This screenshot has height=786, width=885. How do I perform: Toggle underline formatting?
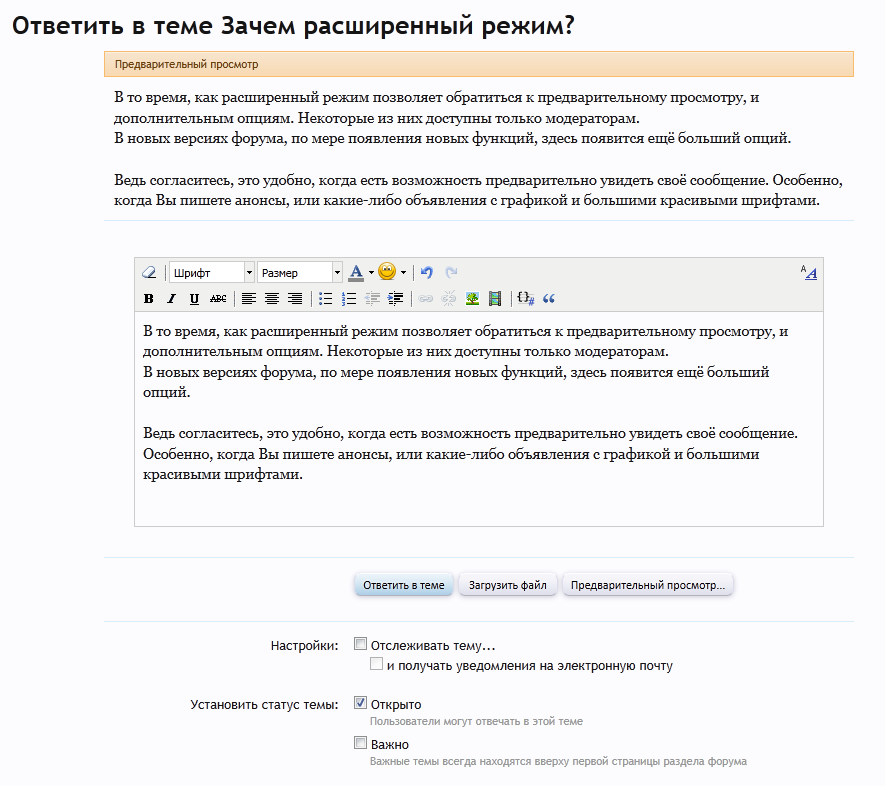[x=194, y=298]
